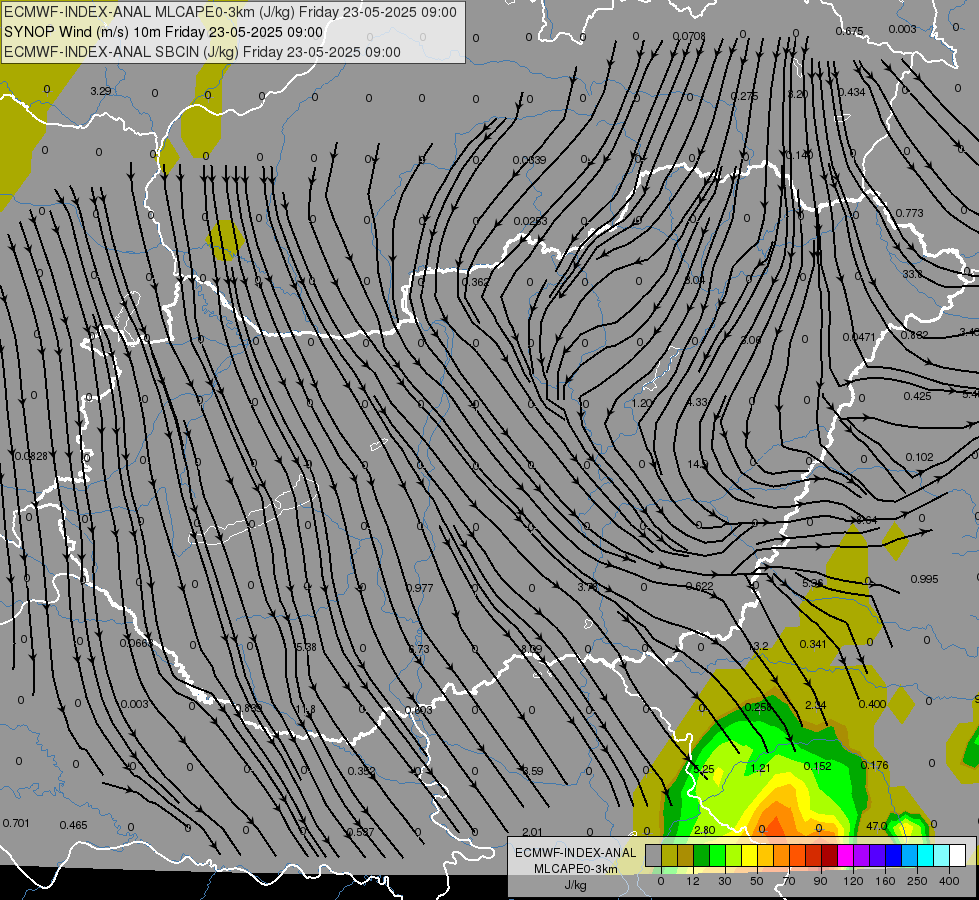Click the map value 0.622
The image size is (979, 900).
pyautogui.click(x=699, y=586)
